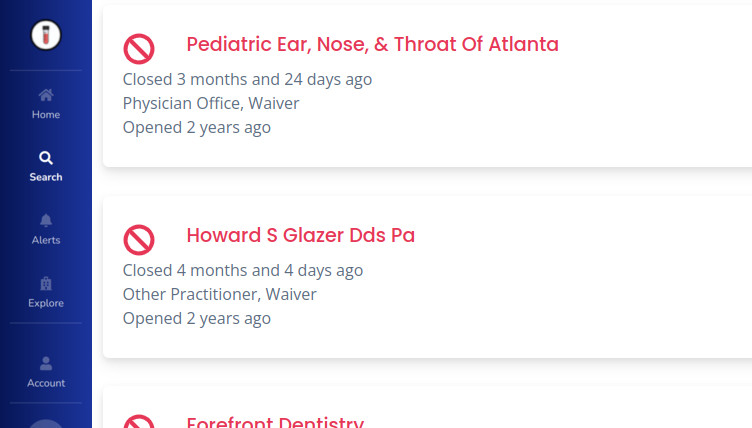The width and height of the screenshot is (752, 428).
Task: Select the Search menu label
Action: click(x=46, y=177)
